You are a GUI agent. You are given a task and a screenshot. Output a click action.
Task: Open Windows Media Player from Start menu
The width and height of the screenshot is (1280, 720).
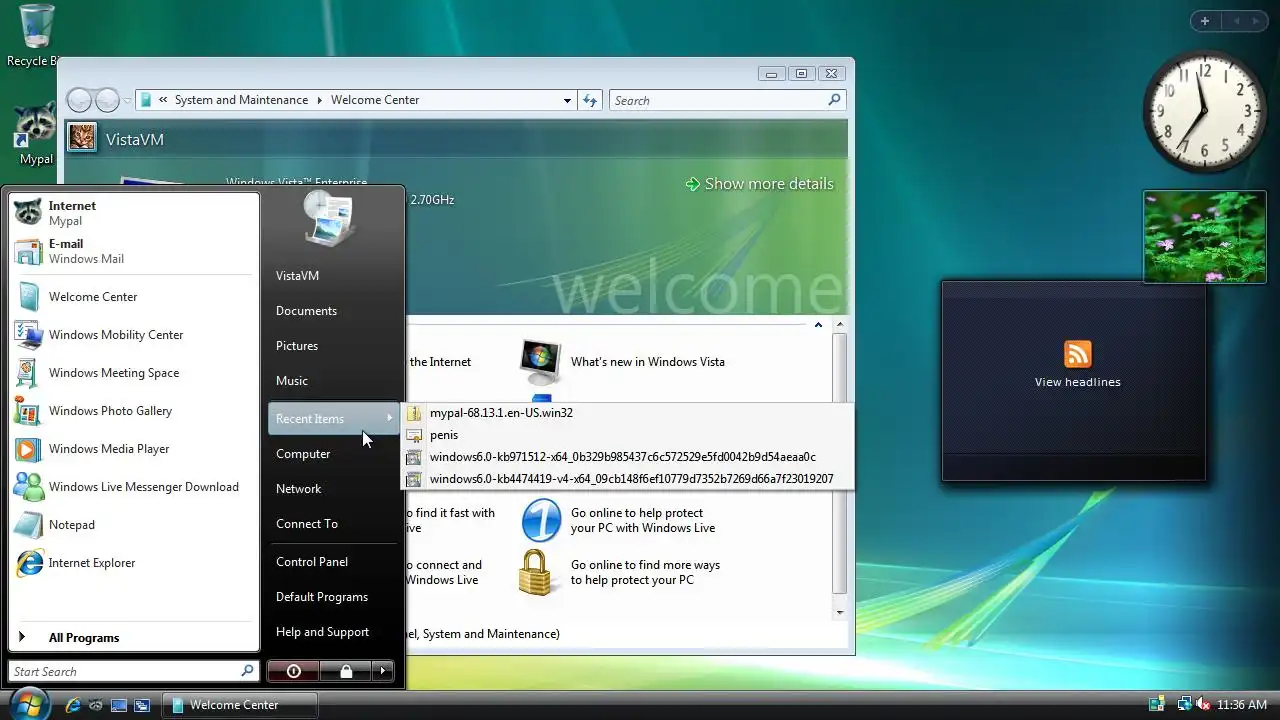134,449
